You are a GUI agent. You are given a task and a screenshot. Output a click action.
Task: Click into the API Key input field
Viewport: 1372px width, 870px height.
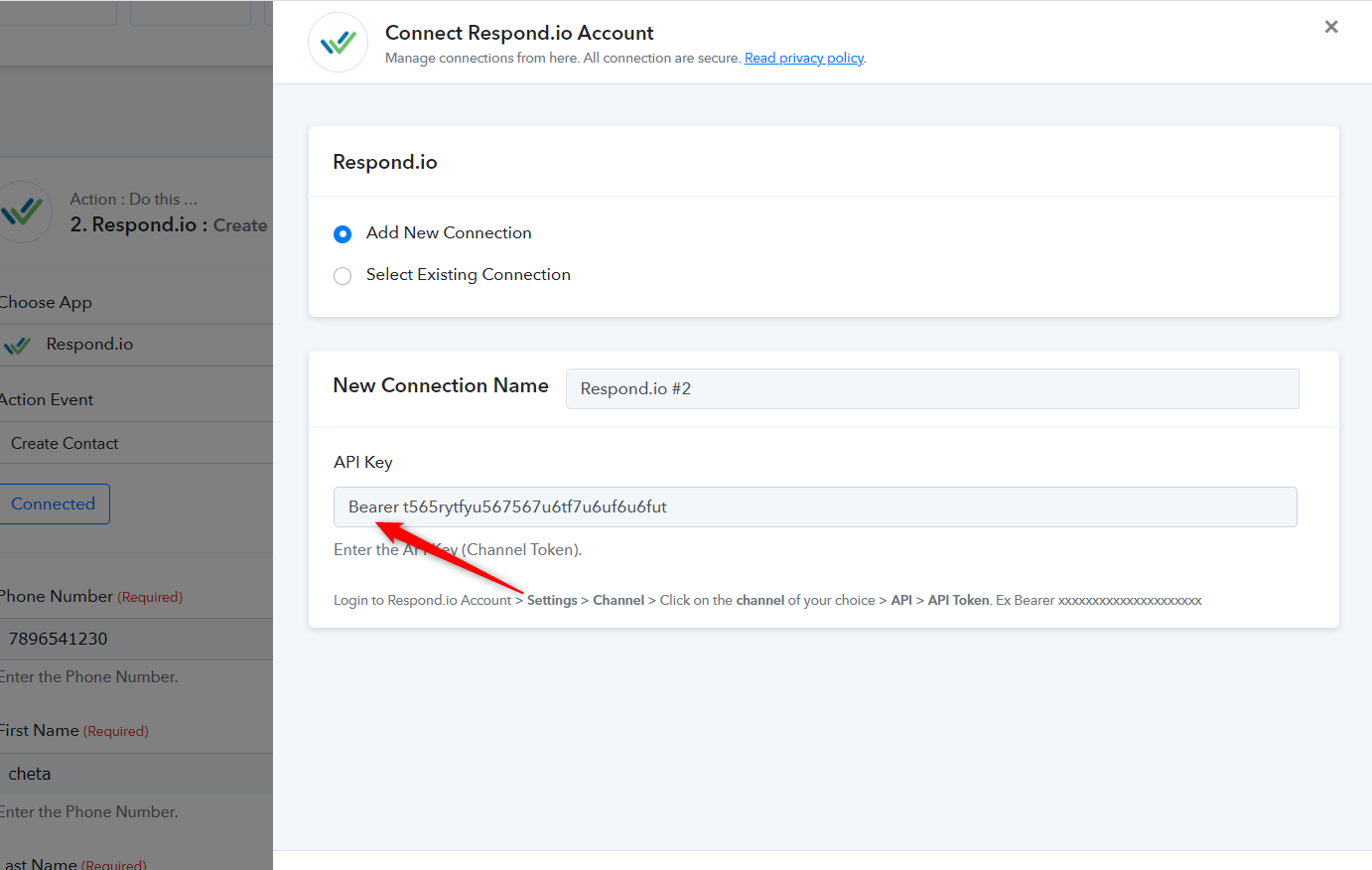point(815,507)
